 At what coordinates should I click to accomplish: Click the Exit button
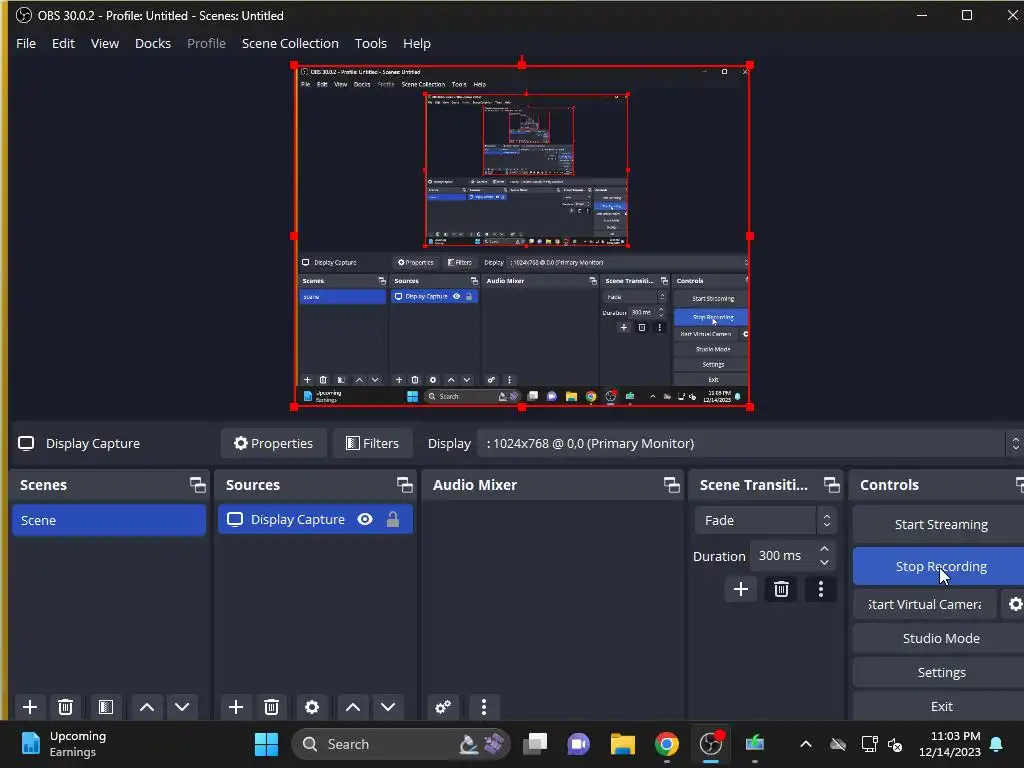(x=940, y=706)
